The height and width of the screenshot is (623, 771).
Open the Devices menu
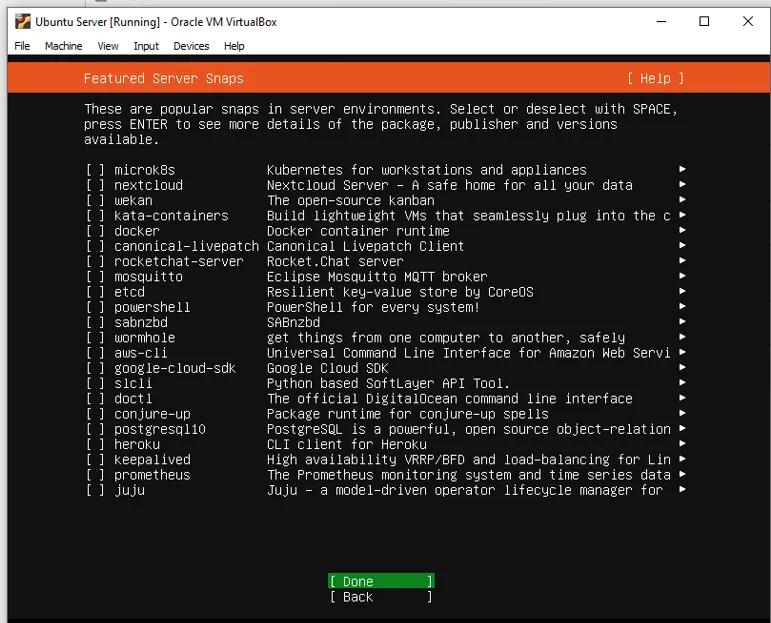[191, 46]
